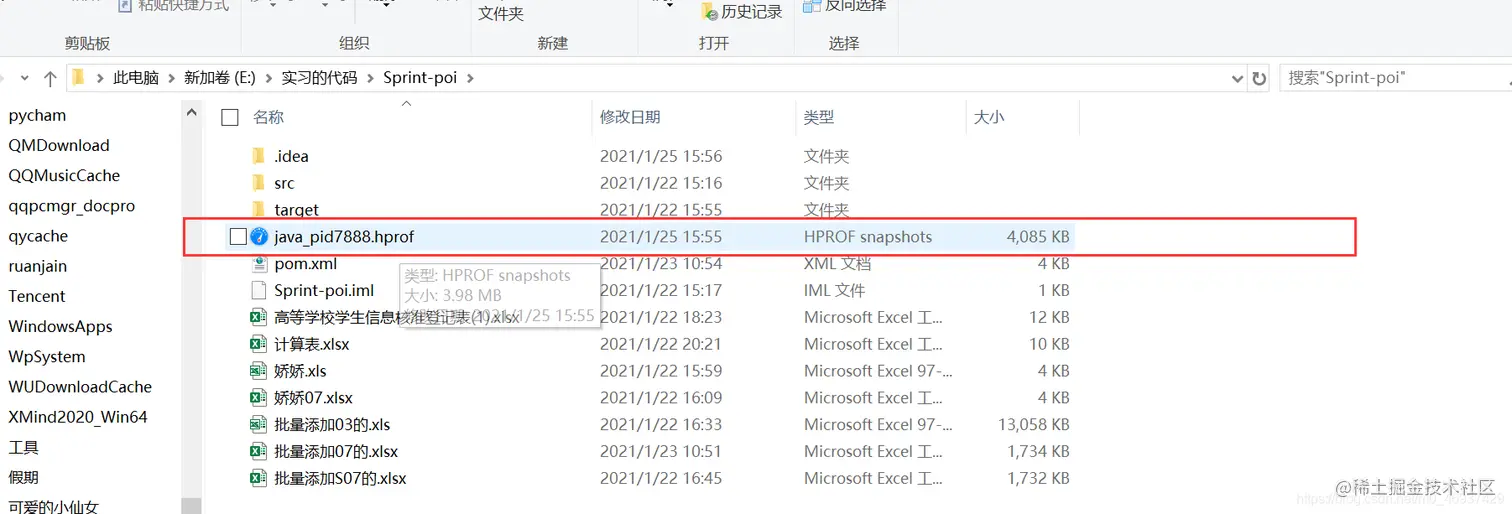
Task: Click the Excel icon of 高等学校学生信息核准登记表(1).xlsx
Action: [259, 317]
